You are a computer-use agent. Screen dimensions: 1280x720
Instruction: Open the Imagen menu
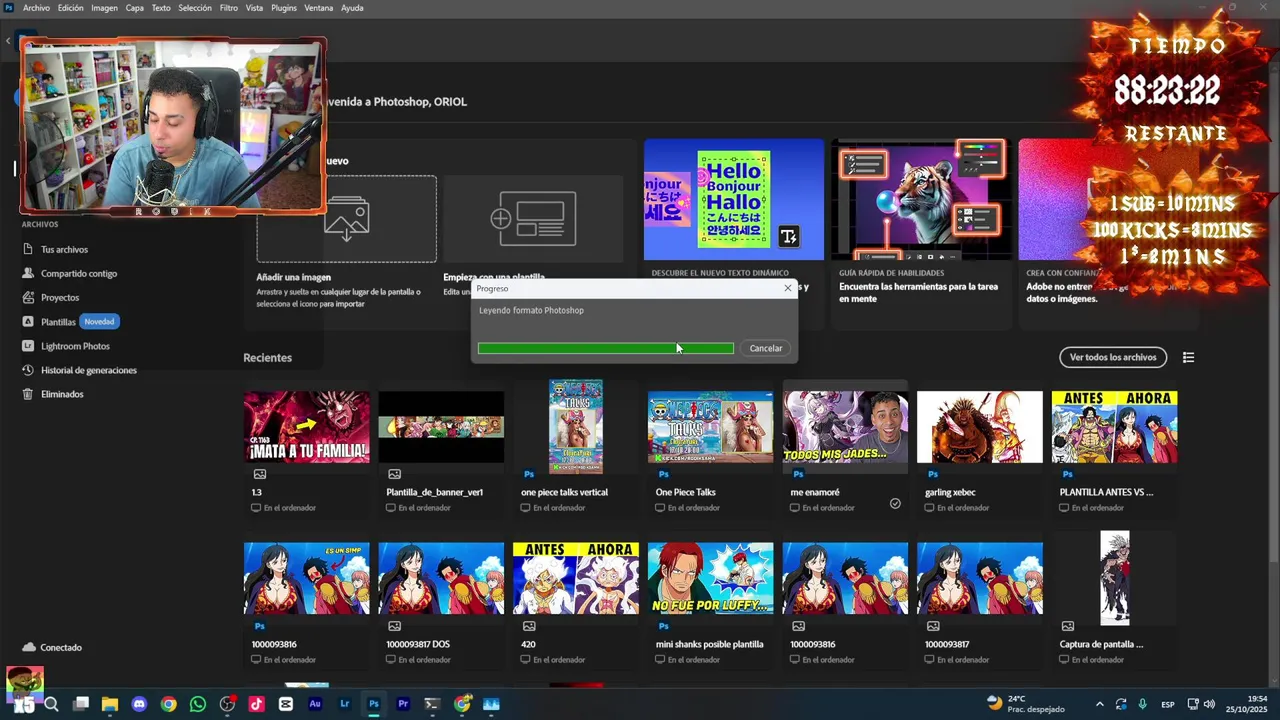(x=104, y=8)
